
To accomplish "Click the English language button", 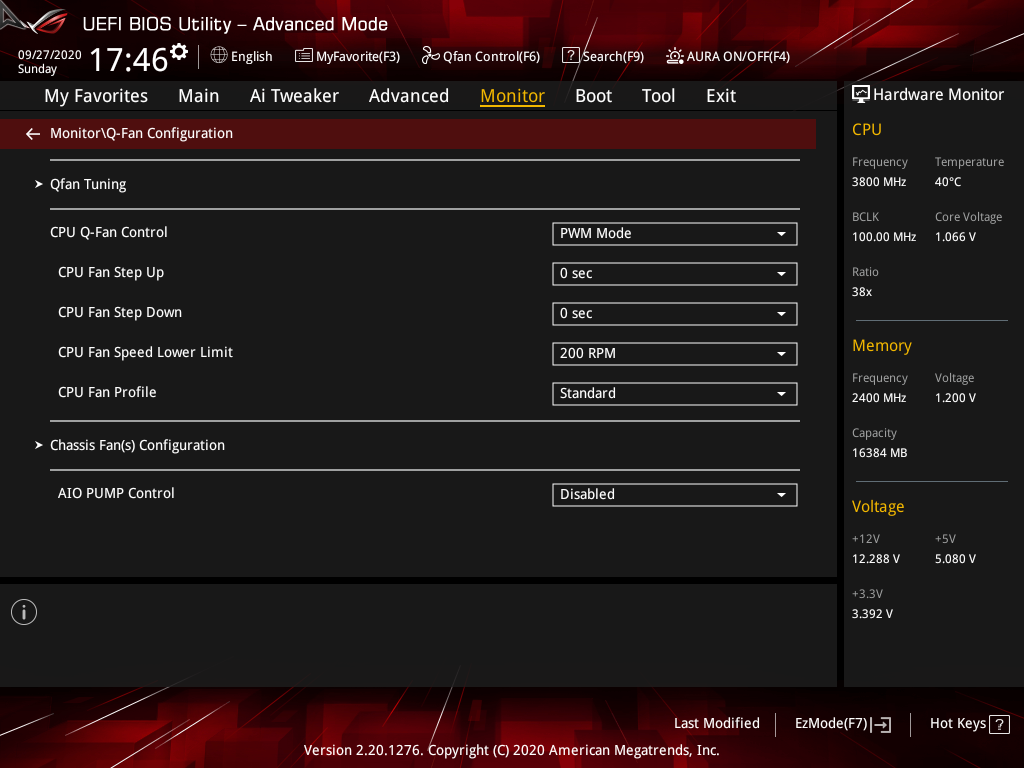I will 251,57.
